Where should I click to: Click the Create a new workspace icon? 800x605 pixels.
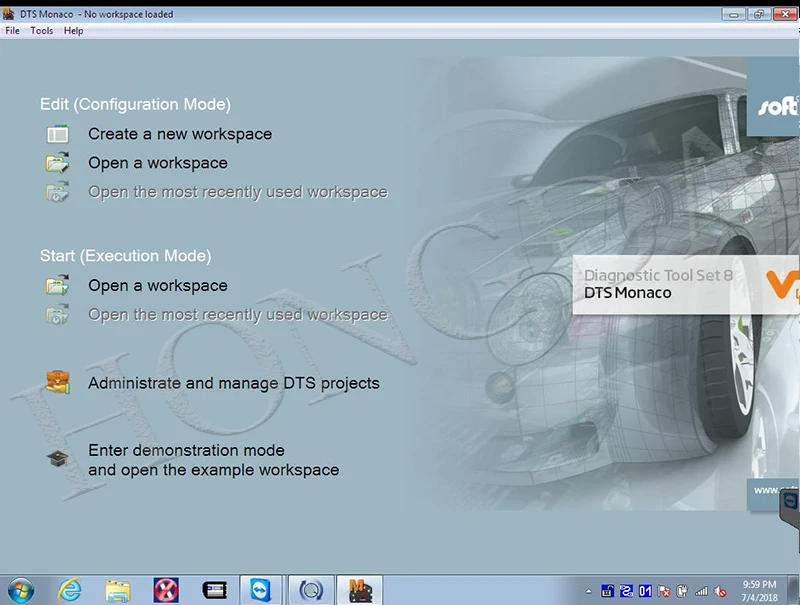[58, 134]
